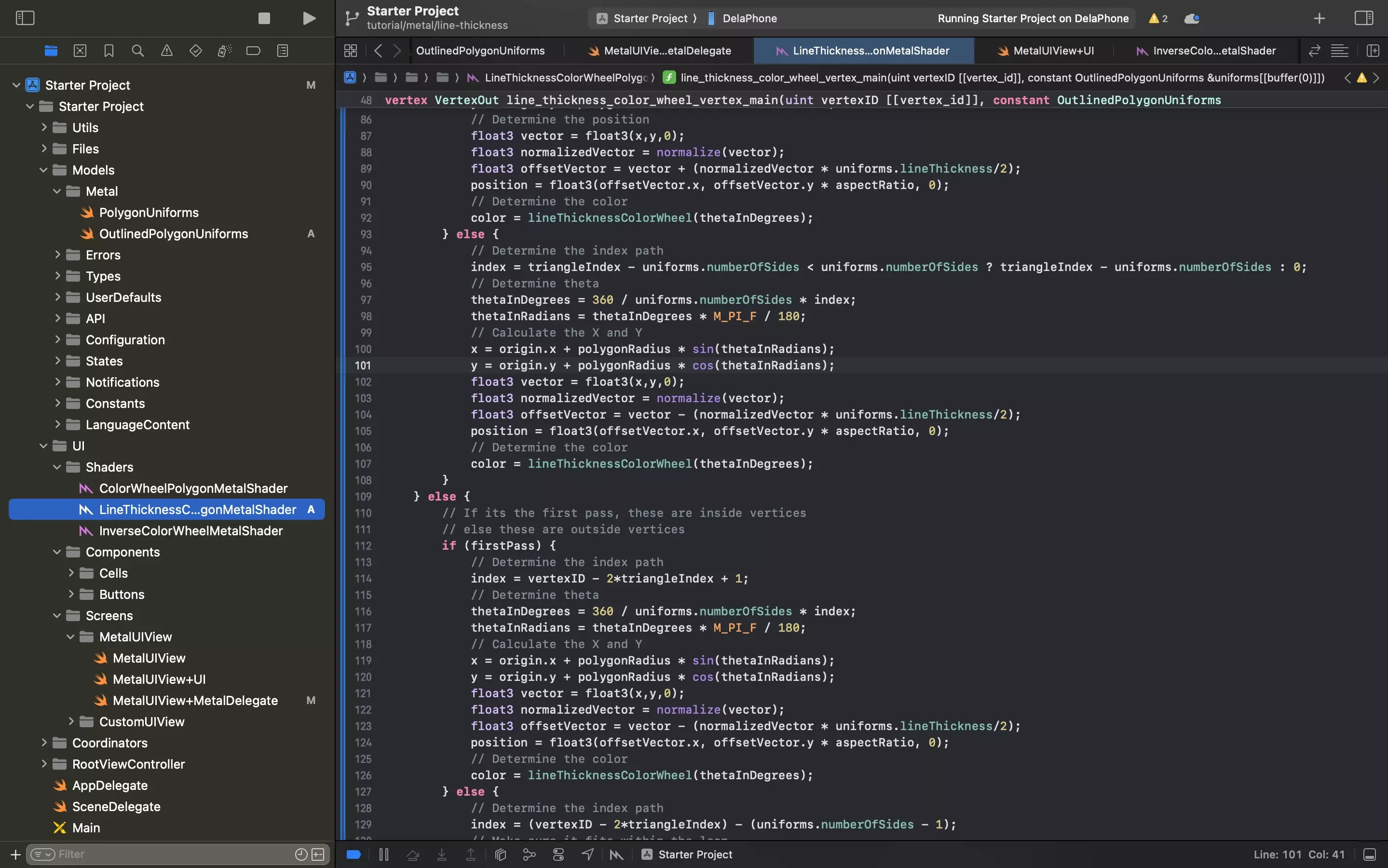Click the issue warning indicator icon

(1153, 18)
